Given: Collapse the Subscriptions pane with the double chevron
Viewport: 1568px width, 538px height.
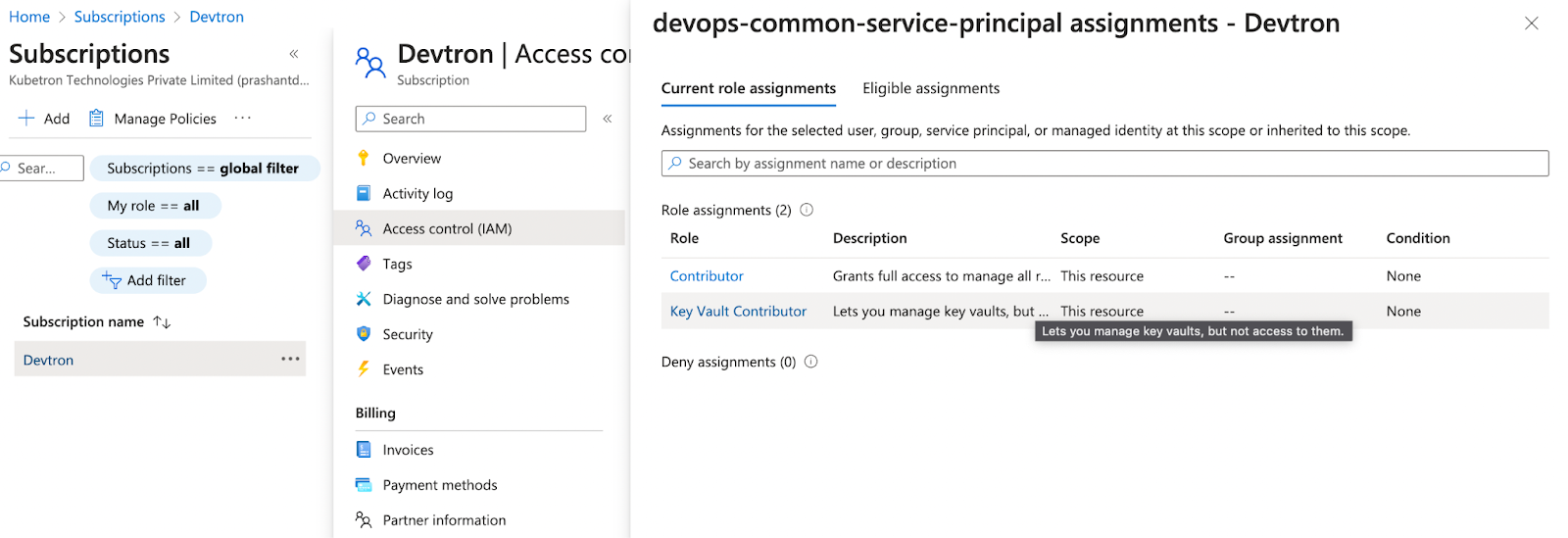Looking at the screenshot, I should pyautogui.click(x=294, y=54).
